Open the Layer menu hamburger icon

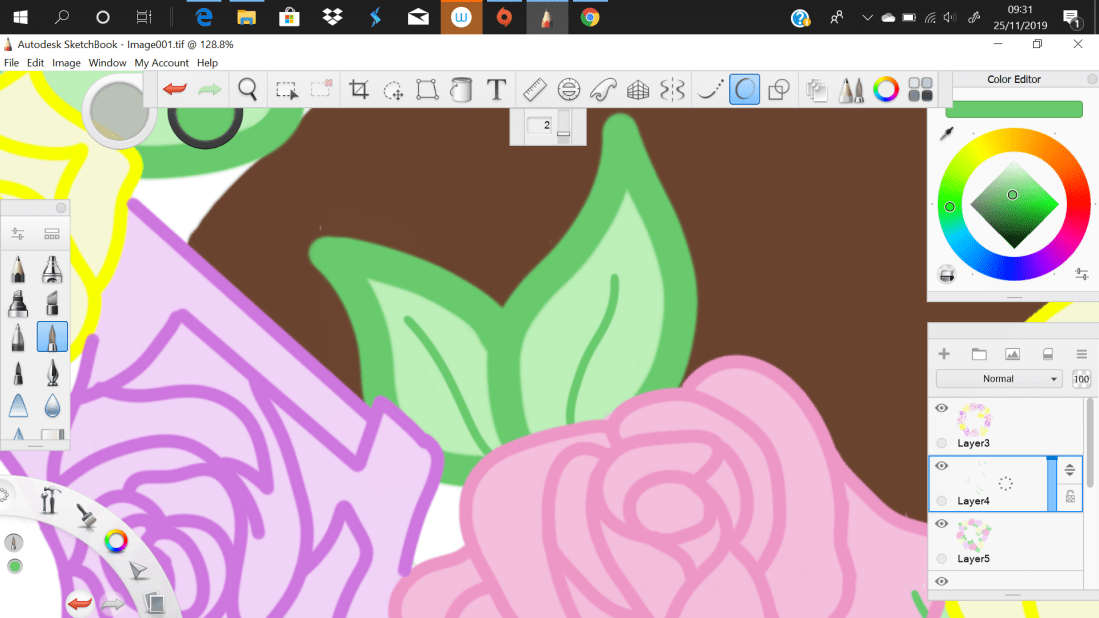[x=1081, y=353]
